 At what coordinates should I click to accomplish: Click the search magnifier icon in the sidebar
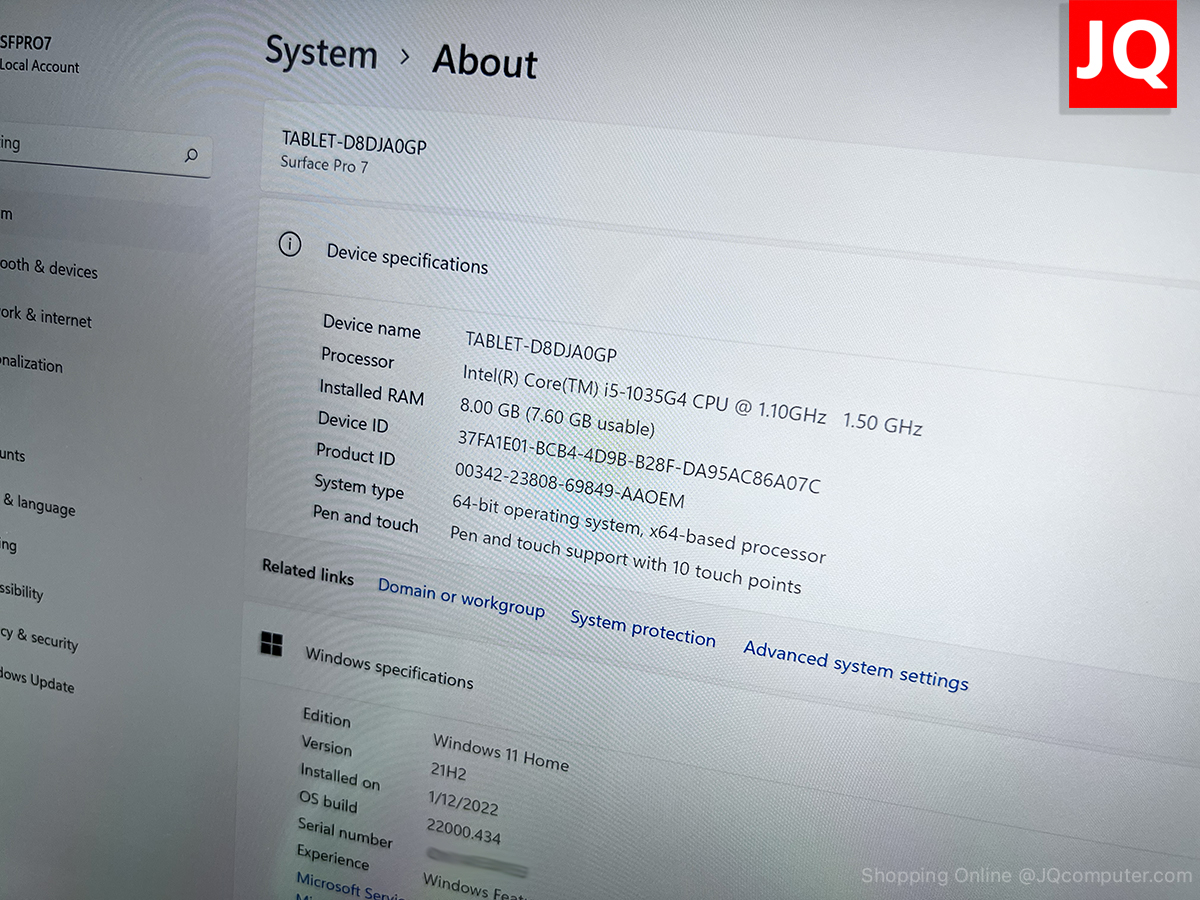[191, 155]
